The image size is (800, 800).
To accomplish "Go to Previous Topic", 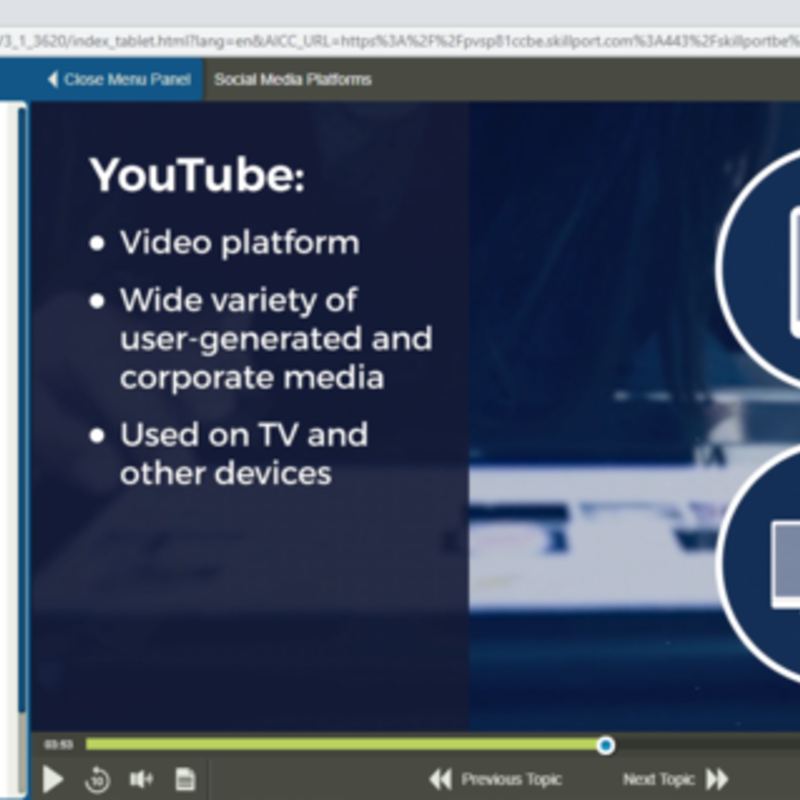I will click(x=495, y=779).
